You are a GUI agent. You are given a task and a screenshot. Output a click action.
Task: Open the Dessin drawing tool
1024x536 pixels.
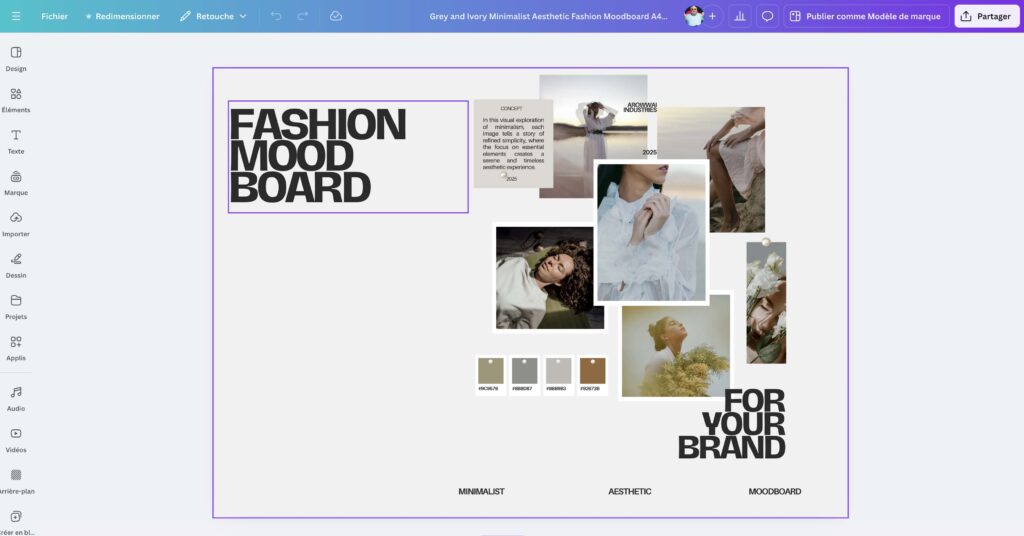click(x=16, y=264)
